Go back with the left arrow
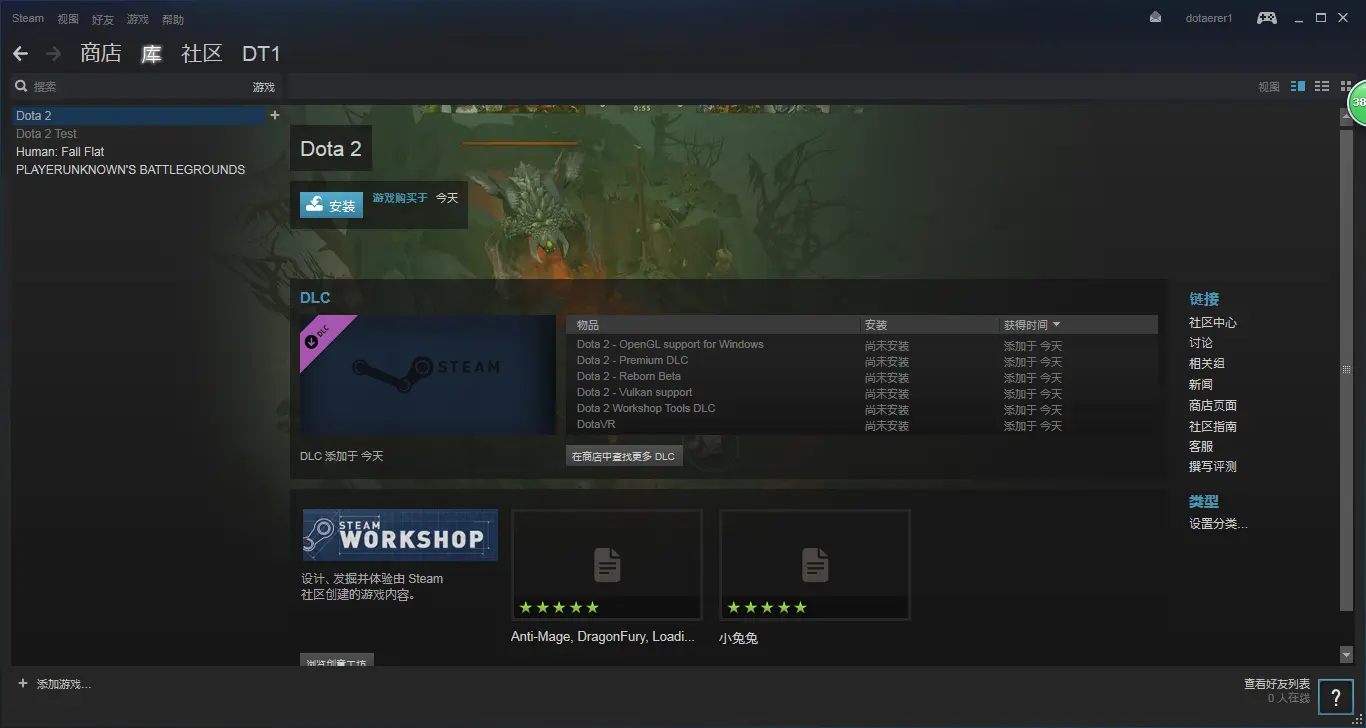This screenshot has height=728, width=1366. 20,53
